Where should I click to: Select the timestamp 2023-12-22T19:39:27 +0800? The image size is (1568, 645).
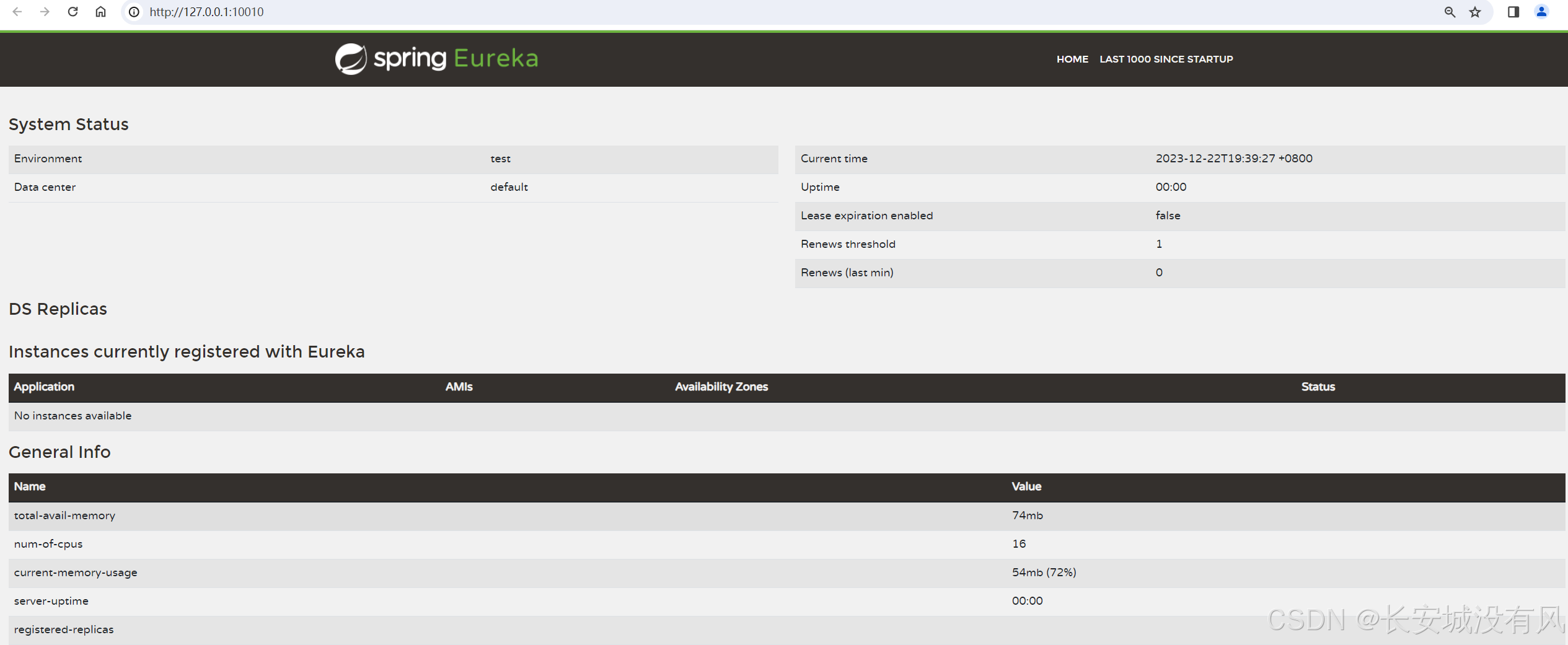[1233, 159]
